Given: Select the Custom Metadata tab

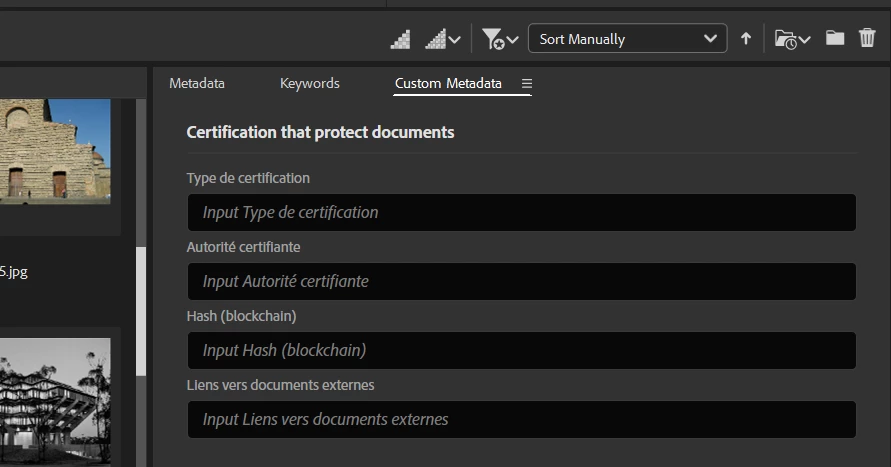Looking at the screenshot, I should point(448,84).
